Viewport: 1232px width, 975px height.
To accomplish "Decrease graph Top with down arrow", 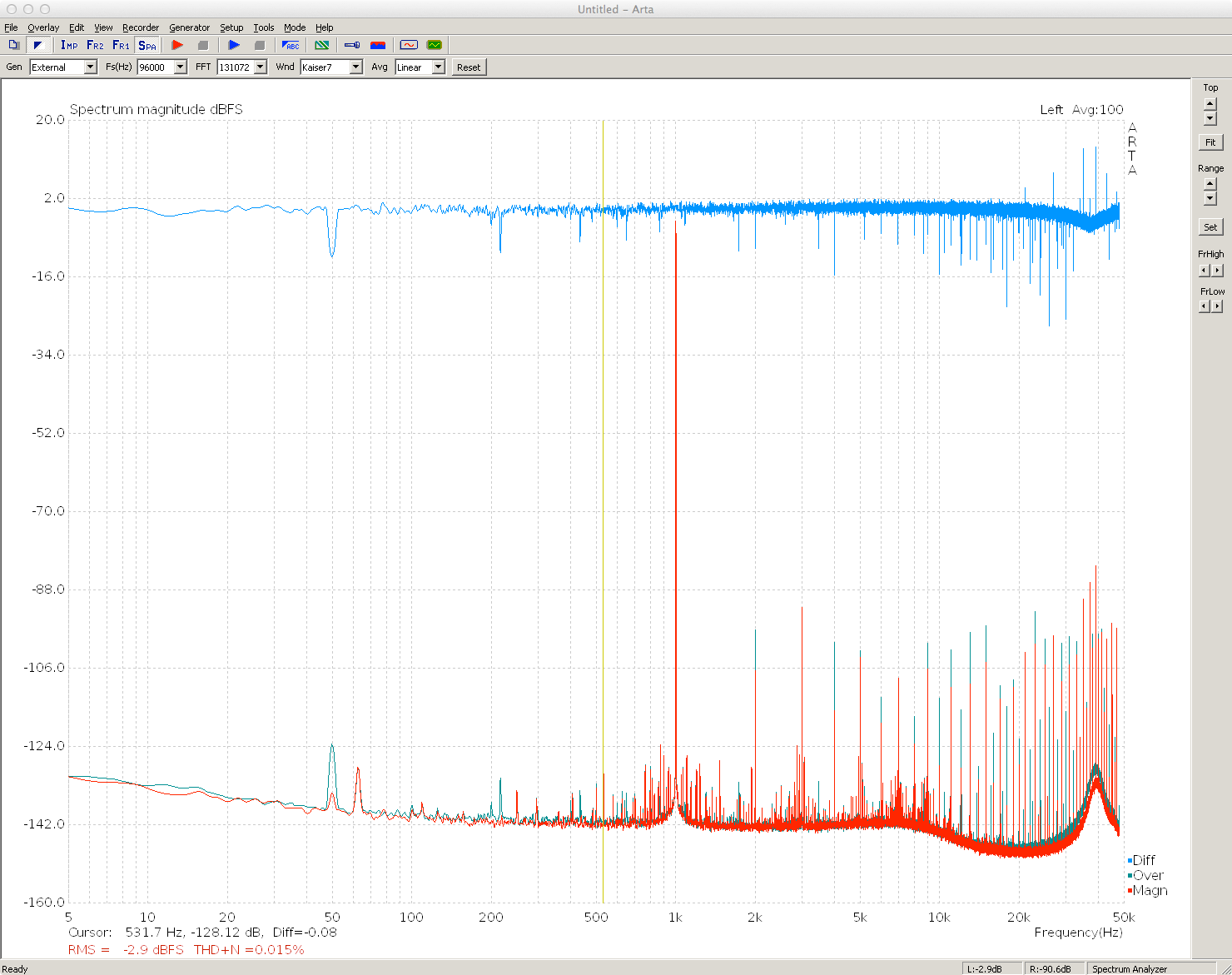I will click(x=1210, y=118).
